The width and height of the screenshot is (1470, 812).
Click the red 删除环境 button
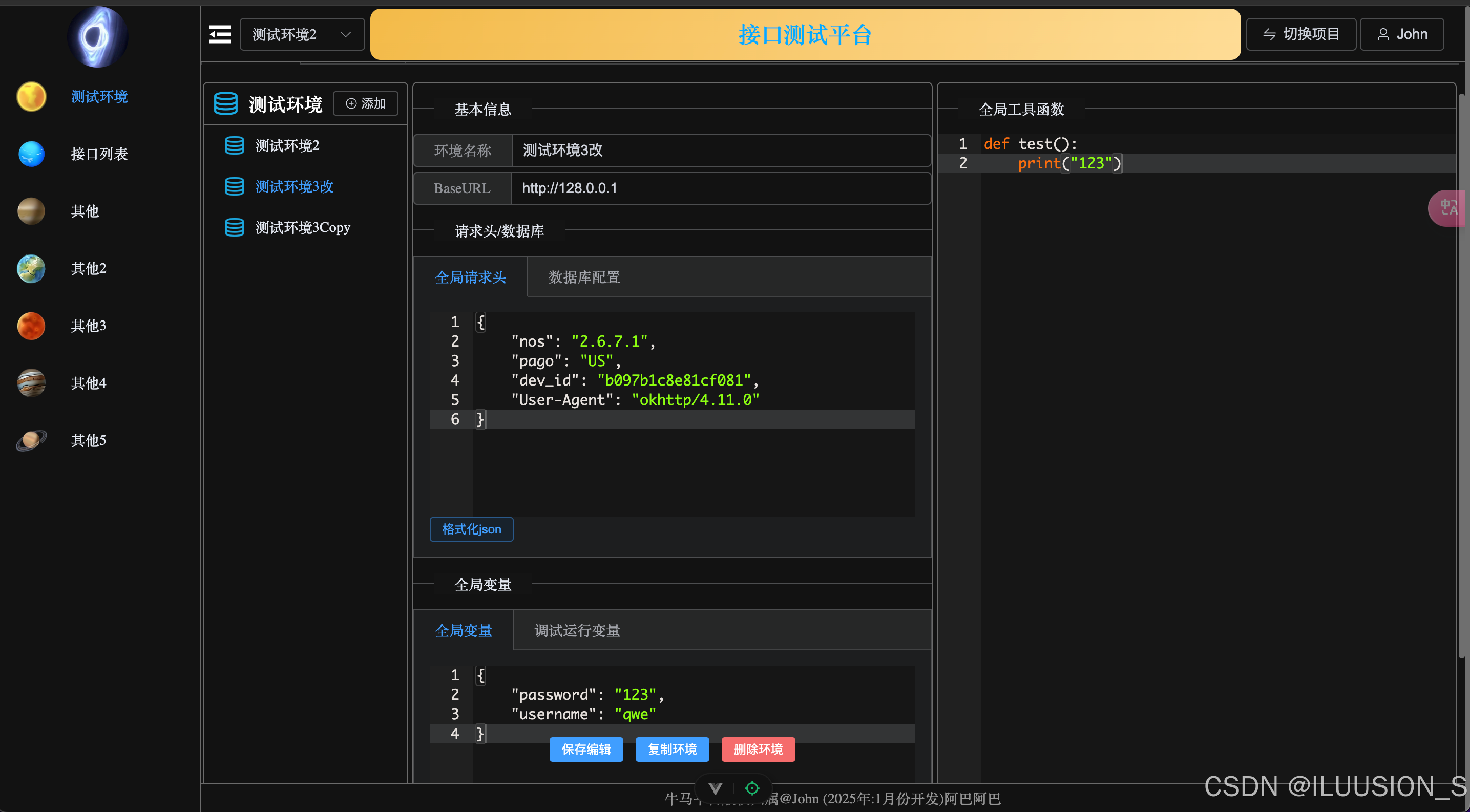(x=758, y=749)
